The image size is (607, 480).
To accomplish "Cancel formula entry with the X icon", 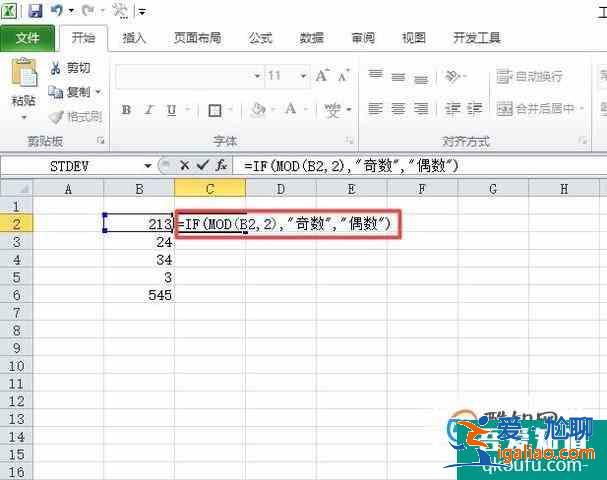I will (185, 165).
